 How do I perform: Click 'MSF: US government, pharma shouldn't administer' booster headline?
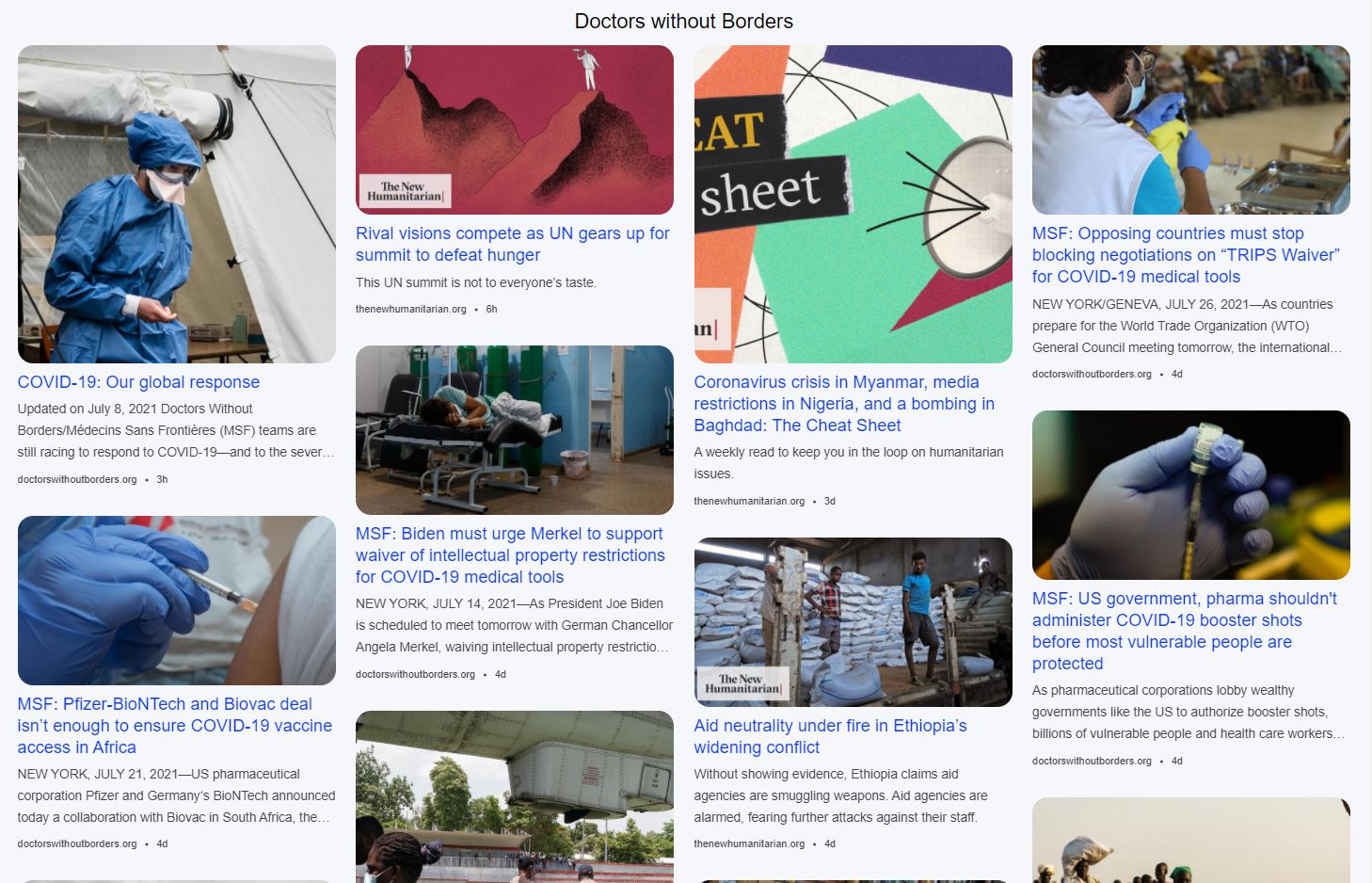pyautogui.click(x=1184, y=631)
